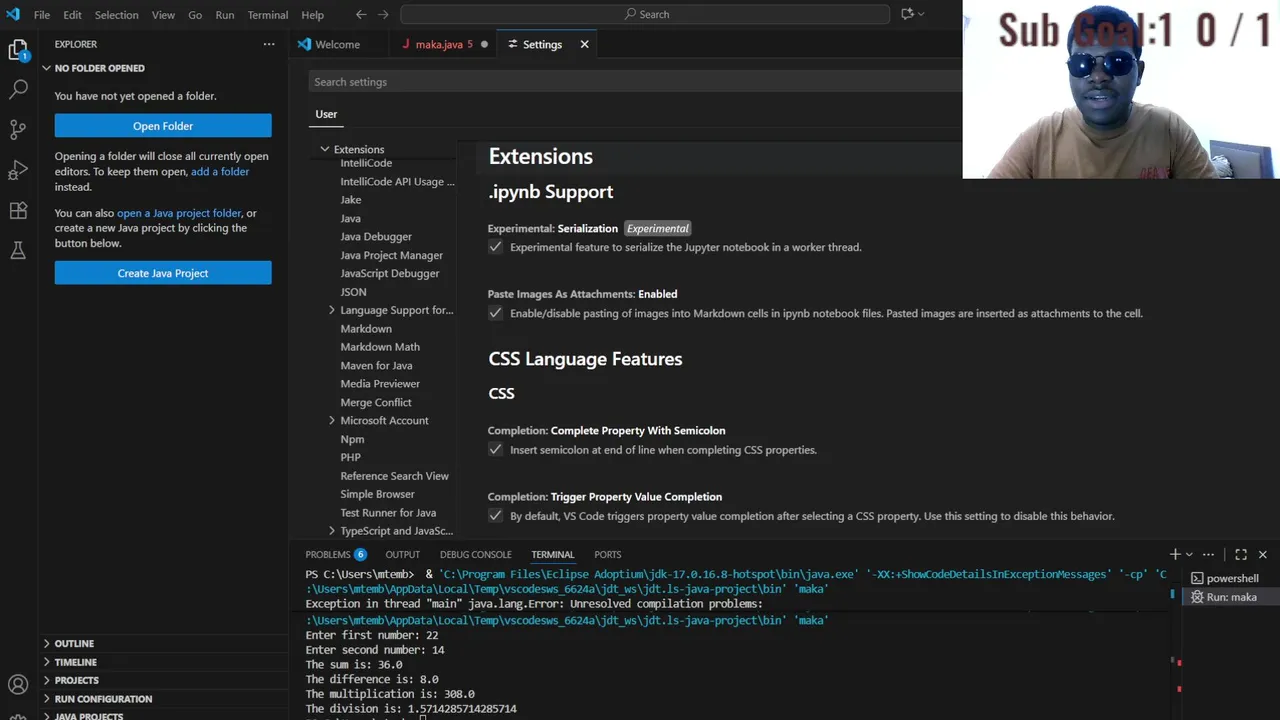Screen dimensions: 1280x720
Task: Select Markdown Math settings entry
Action: coord(380,347)
